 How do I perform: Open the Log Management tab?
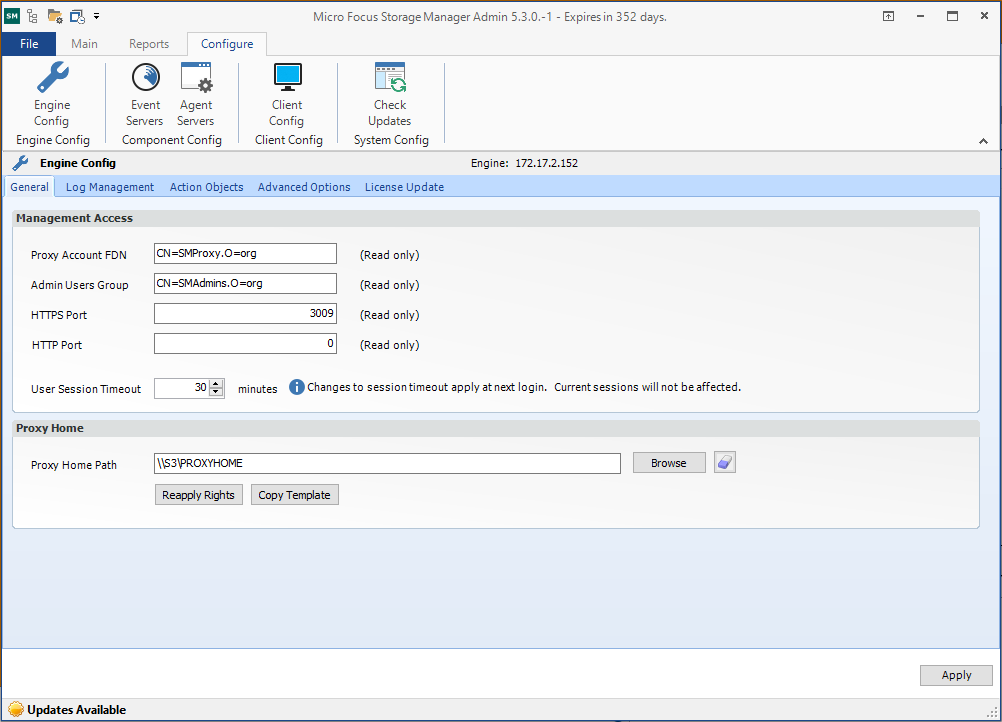(110, 187)
